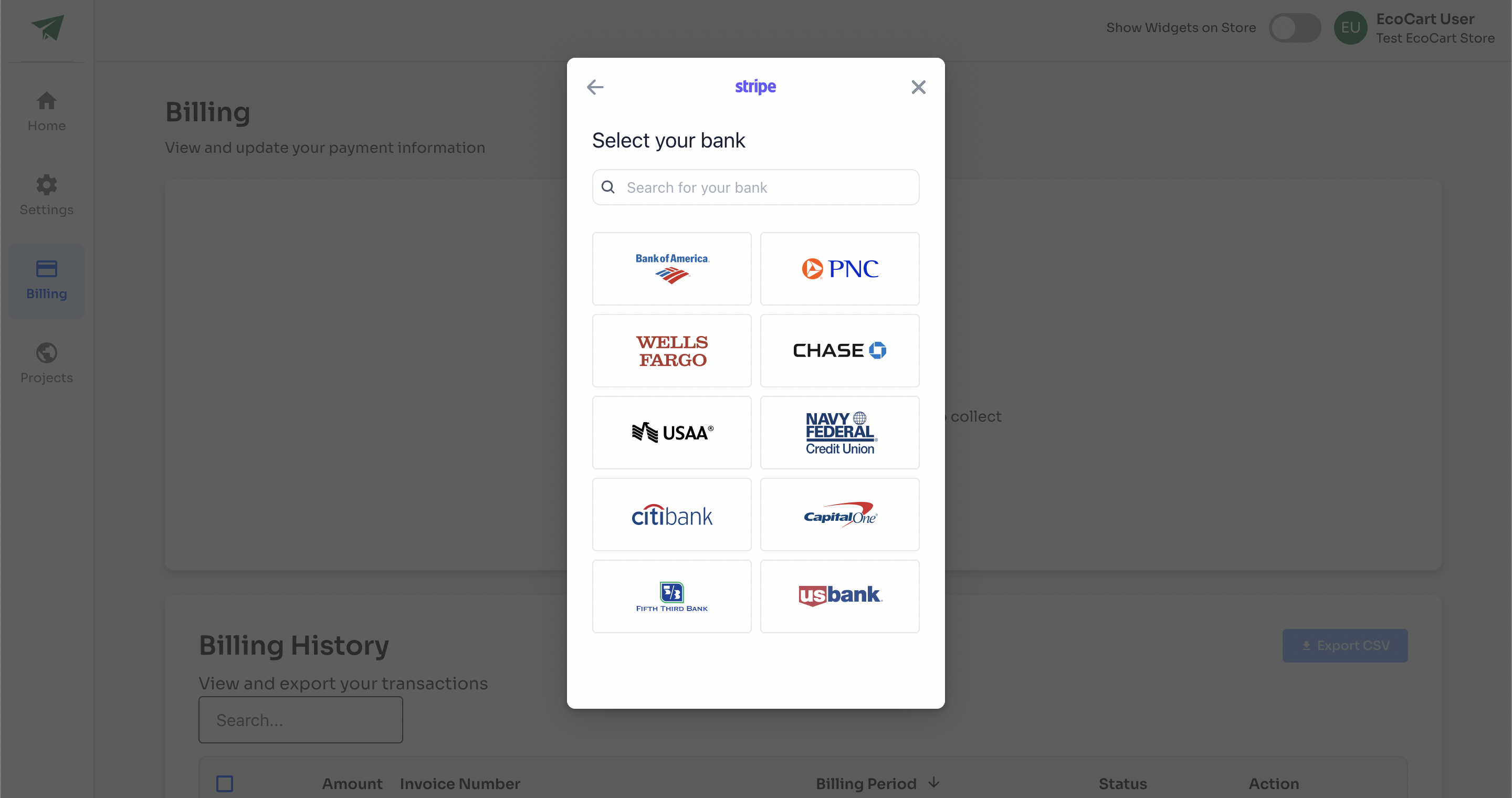Screen dimensions: 1512x798
Task: Select the Chase bank icon
Action: pos(839,350)
